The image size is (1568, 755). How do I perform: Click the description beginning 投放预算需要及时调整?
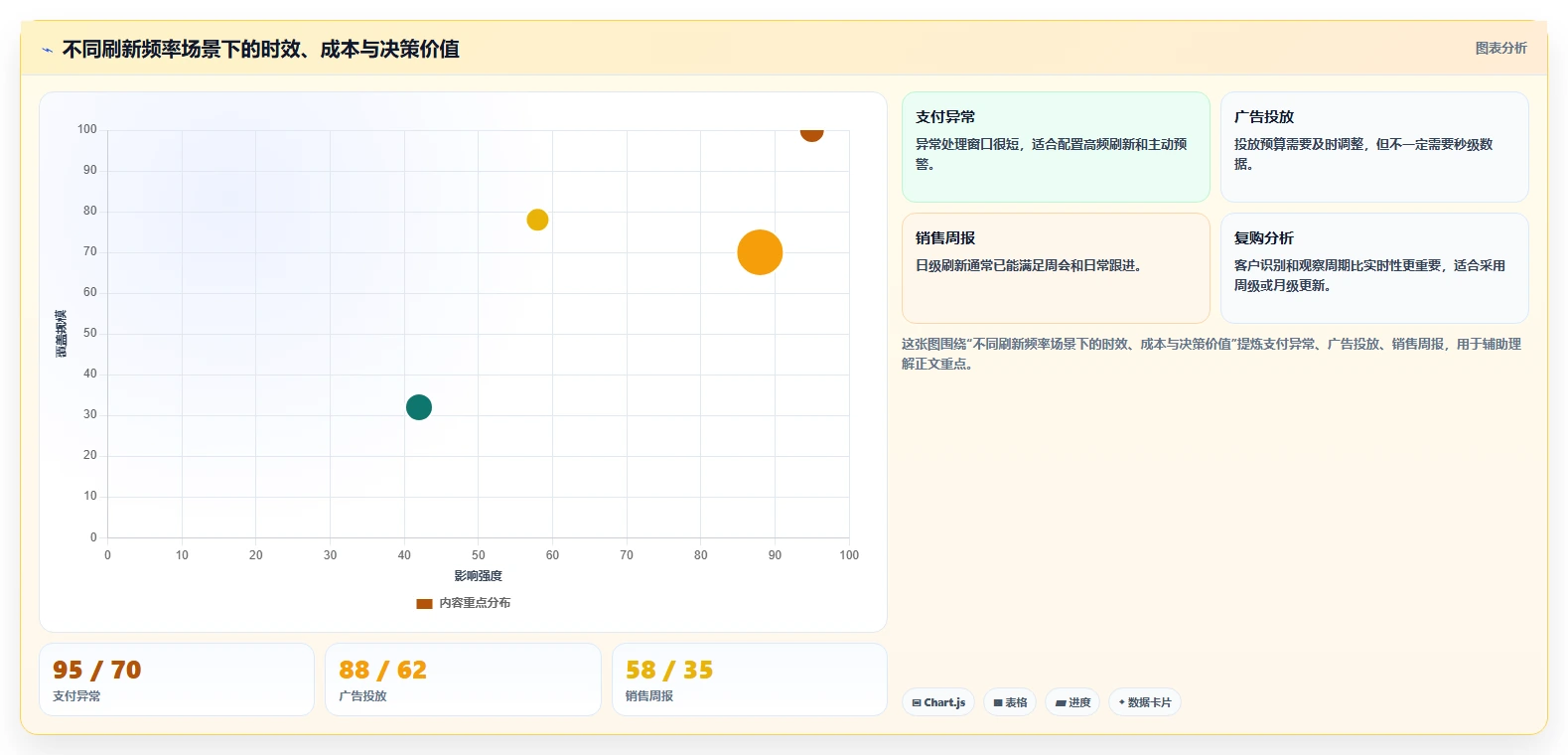(1363, 154)
